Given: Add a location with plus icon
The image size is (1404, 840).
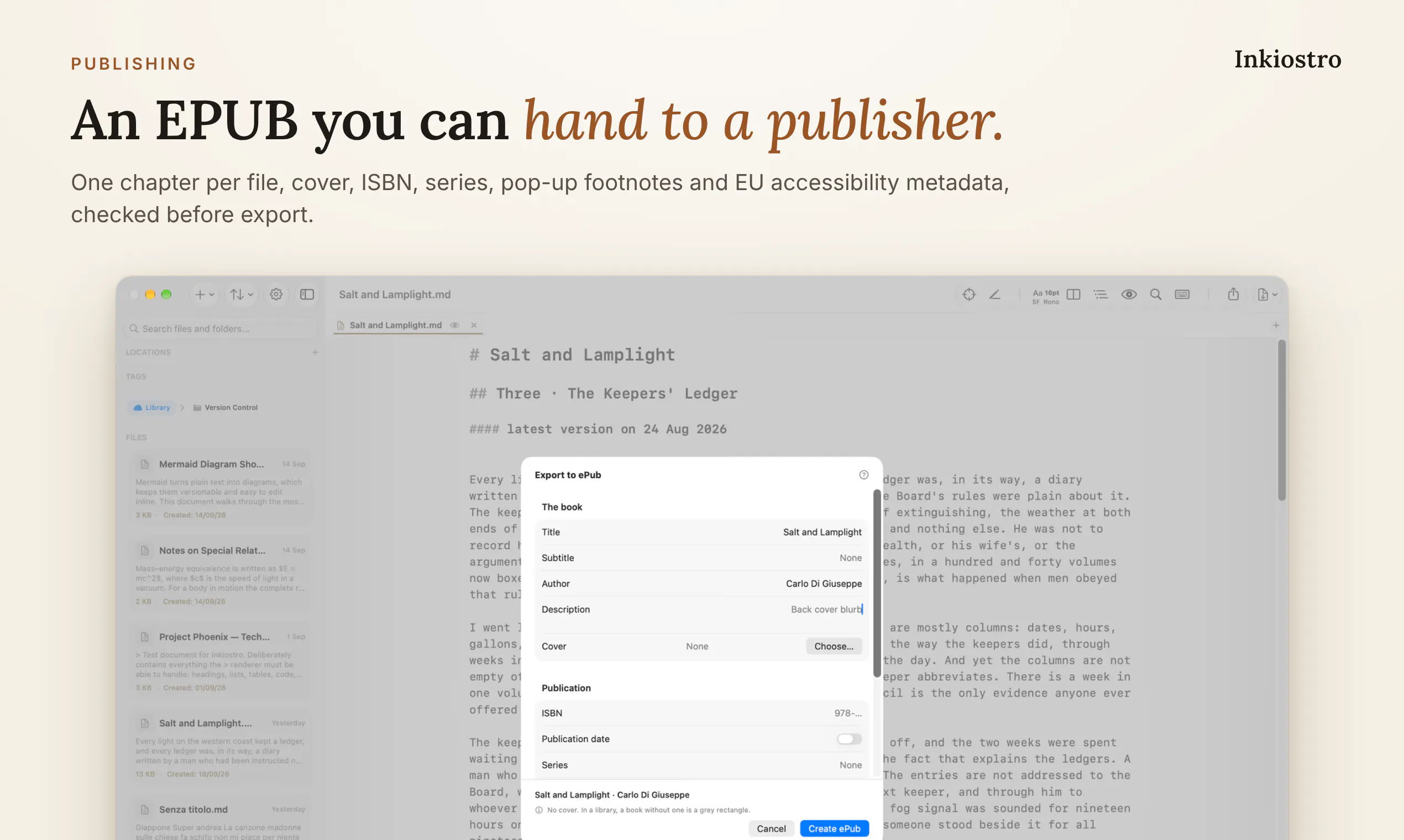Looking at the screenshot, I should point(315,352).
